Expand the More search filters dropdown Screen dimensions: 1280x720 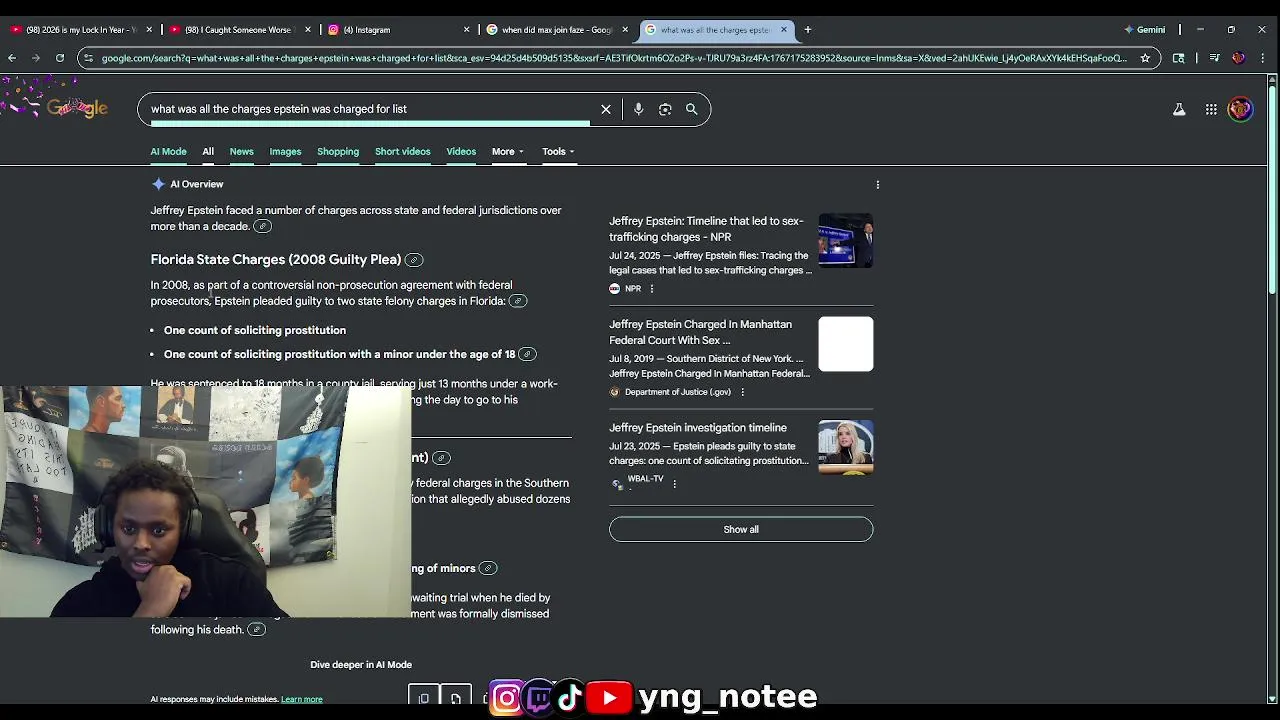pyautogui.click(x=507, y=152)
